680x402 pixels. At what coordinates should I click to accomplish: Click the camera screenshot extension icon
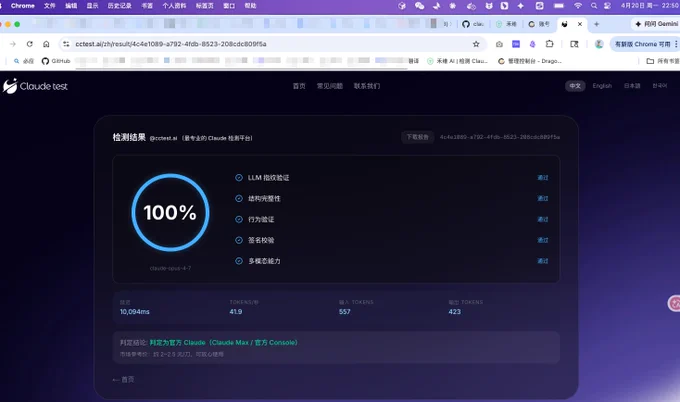[x=499, y=44]
